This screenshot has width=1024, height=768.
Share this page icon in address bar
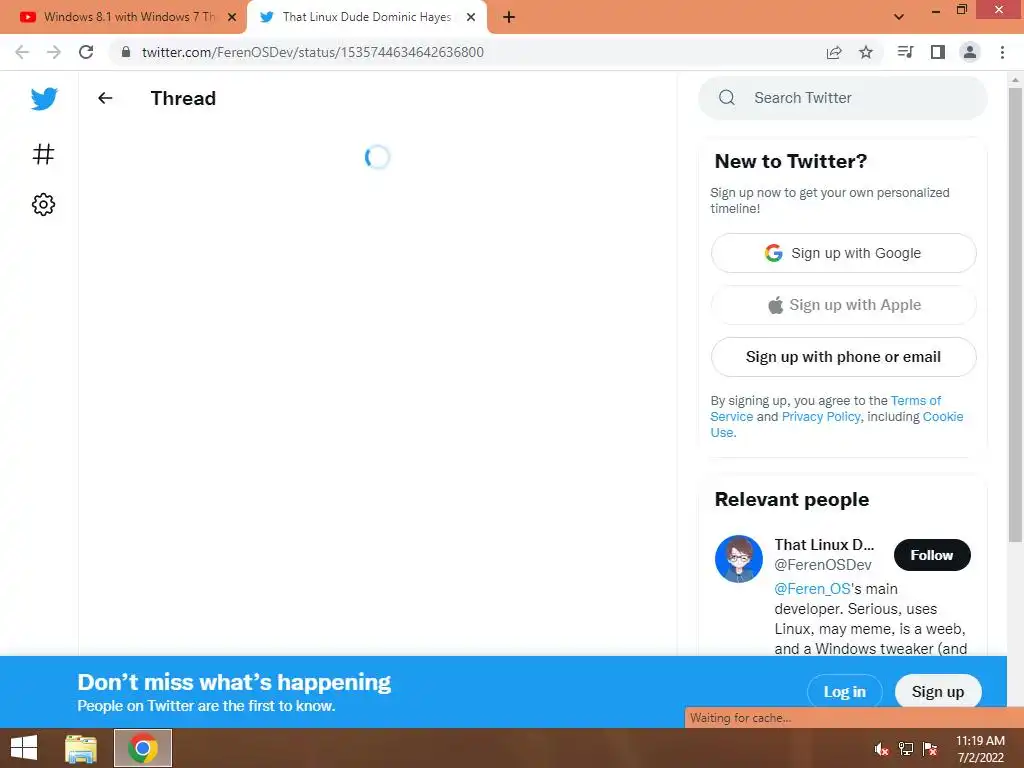834,52
